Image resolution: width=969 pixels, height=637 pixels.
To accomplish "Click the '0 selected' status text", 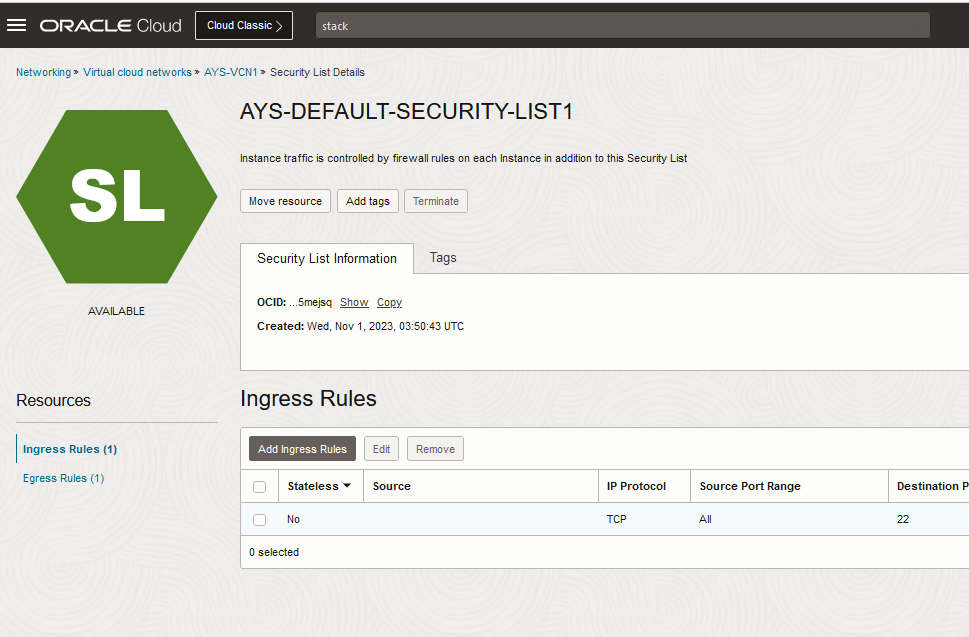I will (x=274, y=552).
